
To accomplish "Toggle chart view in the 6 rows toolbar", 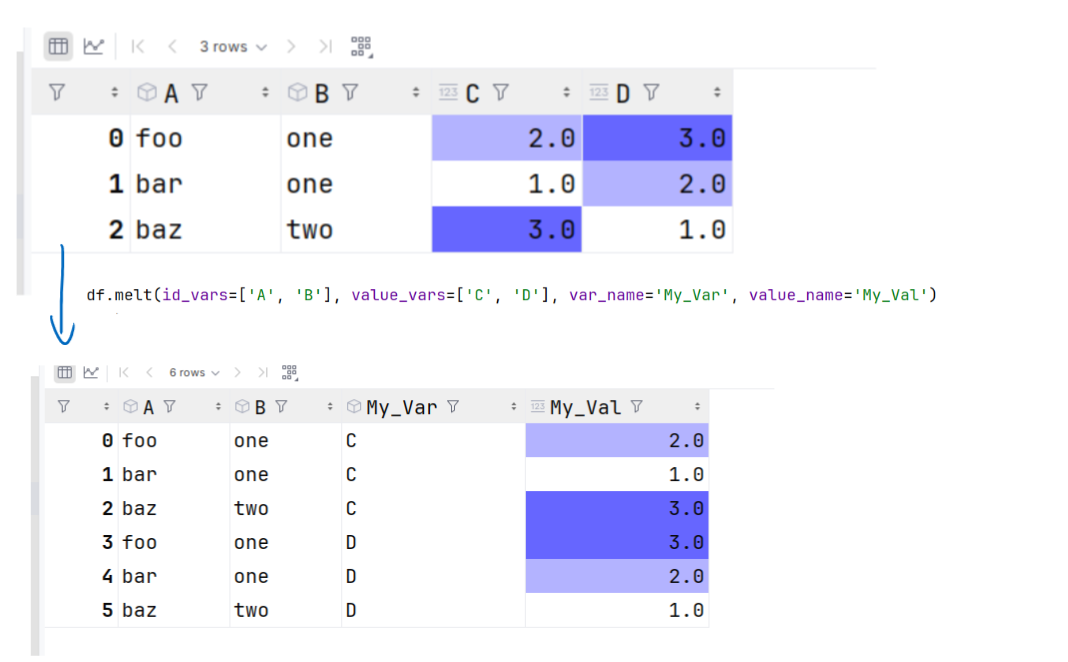I will click(x=91, y=373).
